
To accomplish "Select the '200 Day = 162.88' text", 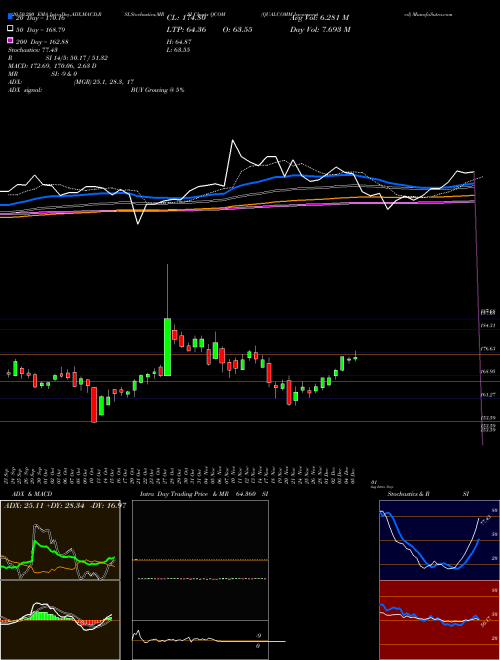I will tap(42, 41).
